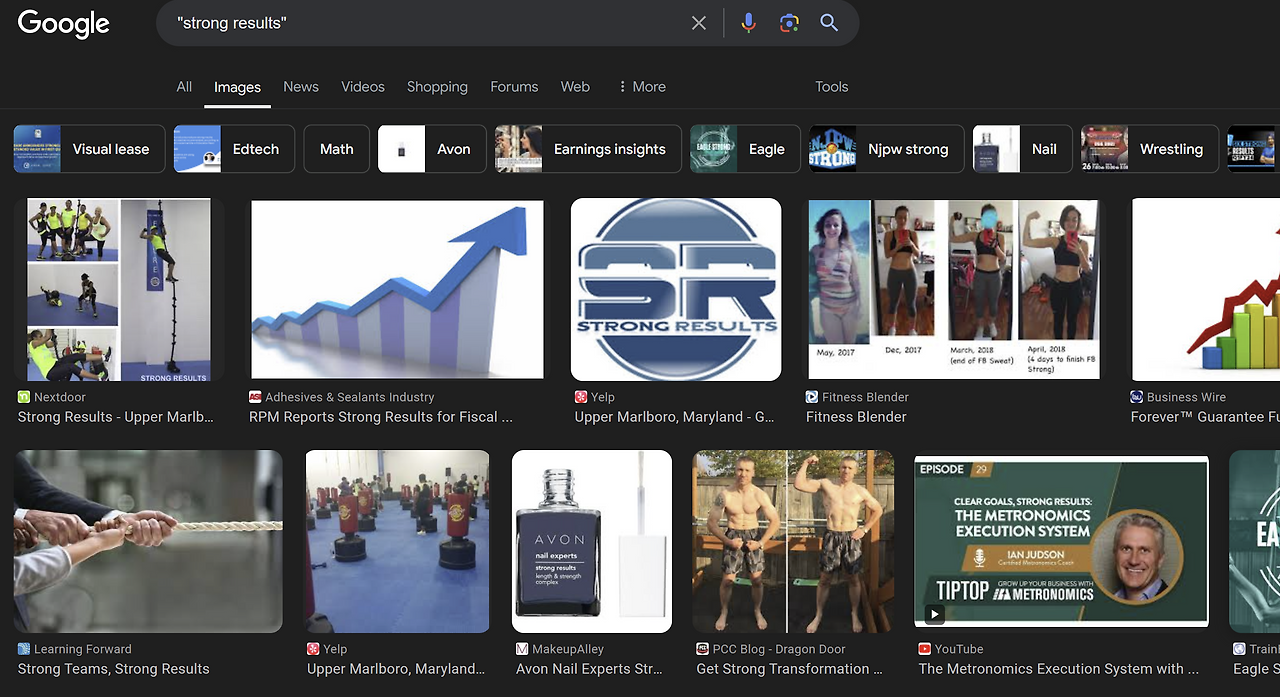The width and height of the screenshot is (1280, 697).
Task: Filter by Edtech chip
Action: [234, 149]
